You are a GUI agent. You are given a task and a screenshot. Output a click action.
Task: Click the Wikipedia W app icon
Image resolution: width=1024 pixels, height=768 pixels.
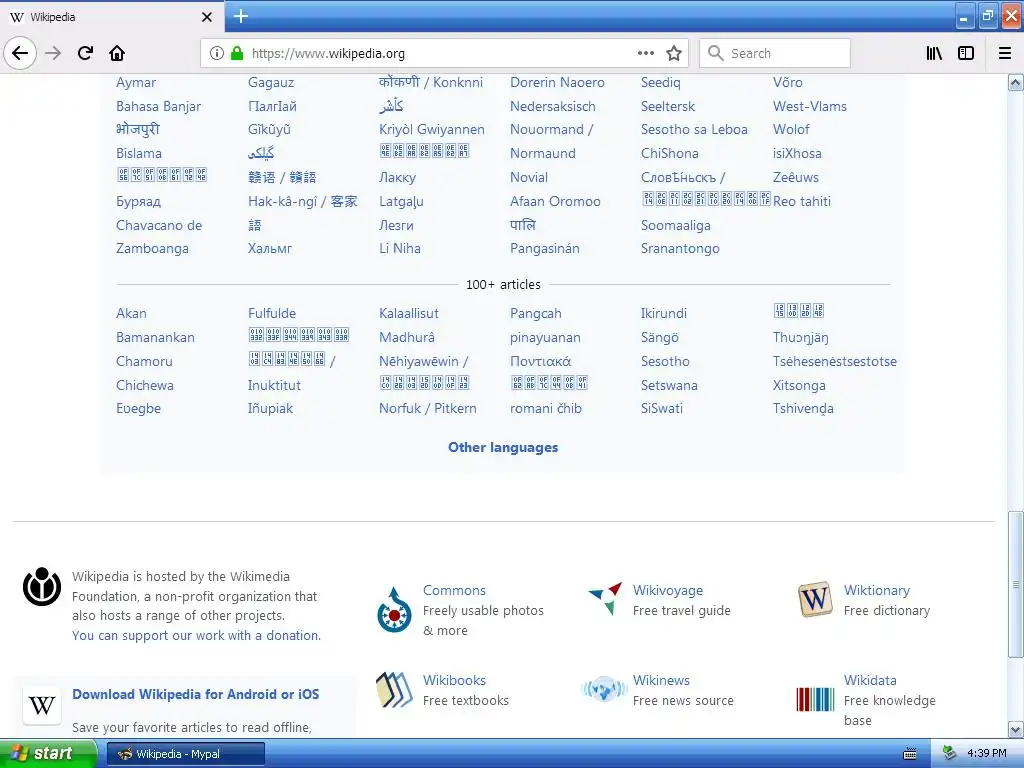[42, 705]
